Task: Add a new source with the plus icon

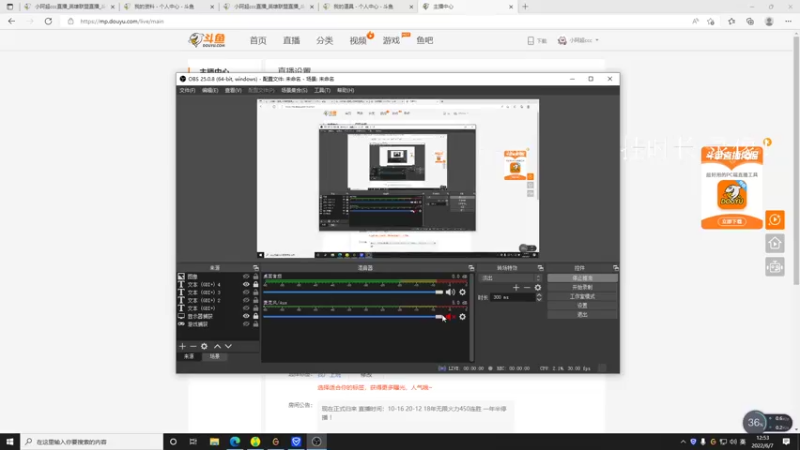Action: [x=182, y=346]
